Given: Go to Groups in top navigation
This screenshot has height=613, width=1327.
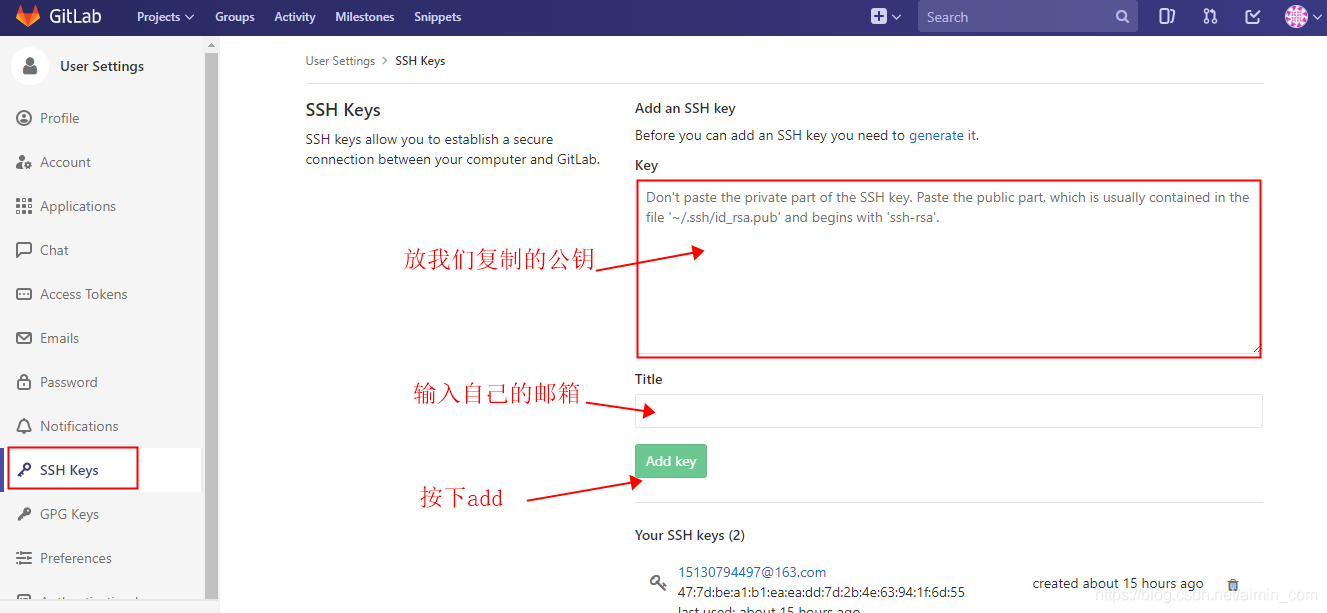Looking at the screenshot, I should tap(235, 17).
